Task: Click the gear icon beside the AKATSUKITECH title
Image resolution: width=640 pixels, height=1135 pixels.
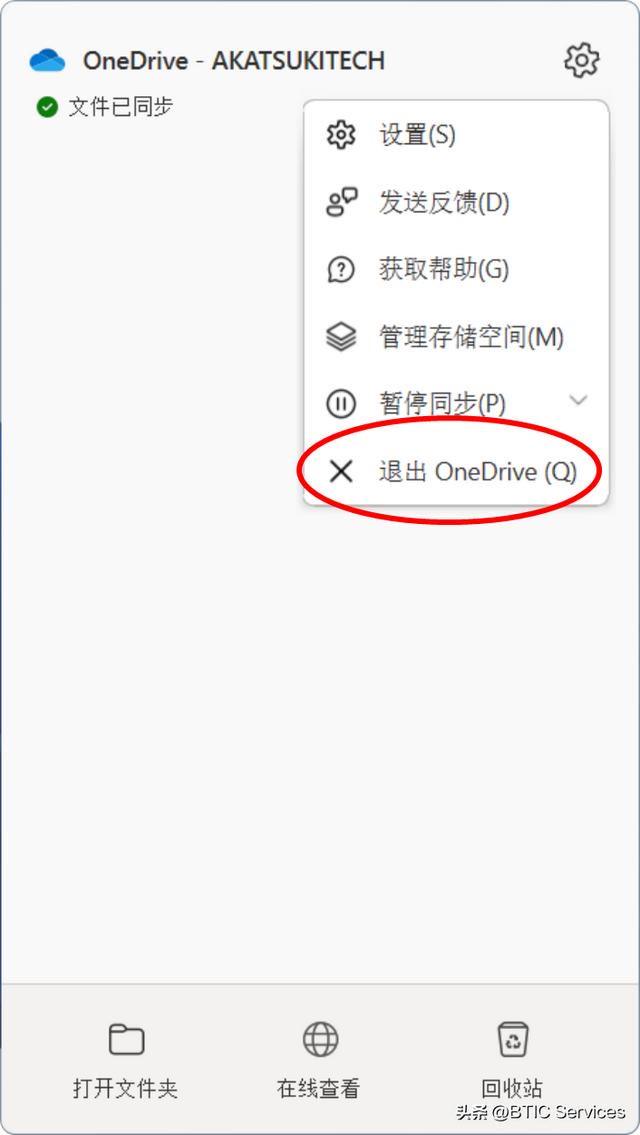Action: [x=581, y=60]
